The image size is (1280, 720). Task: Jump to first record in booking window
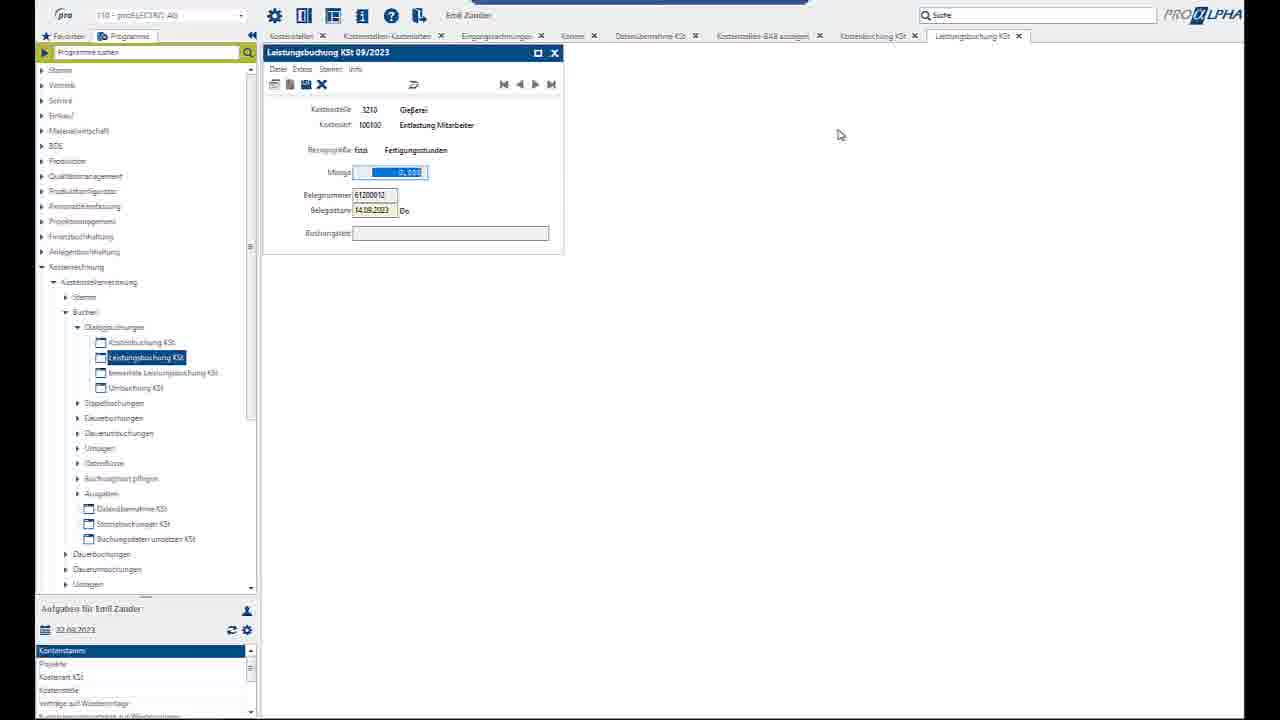(504, 85)
